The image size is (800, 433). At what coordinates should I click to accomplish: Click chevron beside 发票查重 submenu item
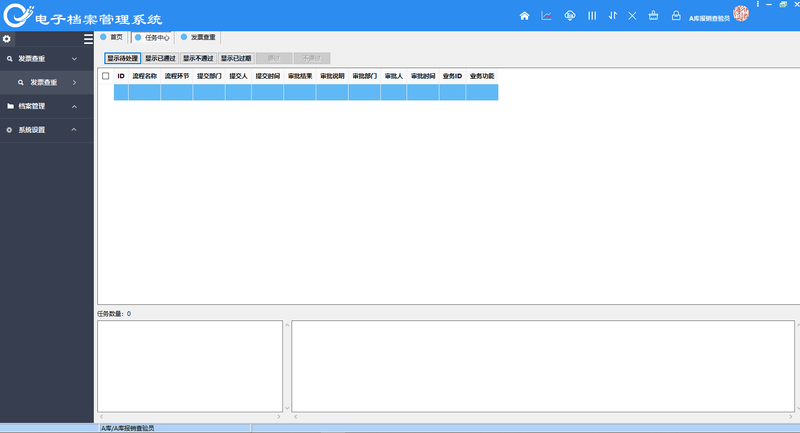74,82
